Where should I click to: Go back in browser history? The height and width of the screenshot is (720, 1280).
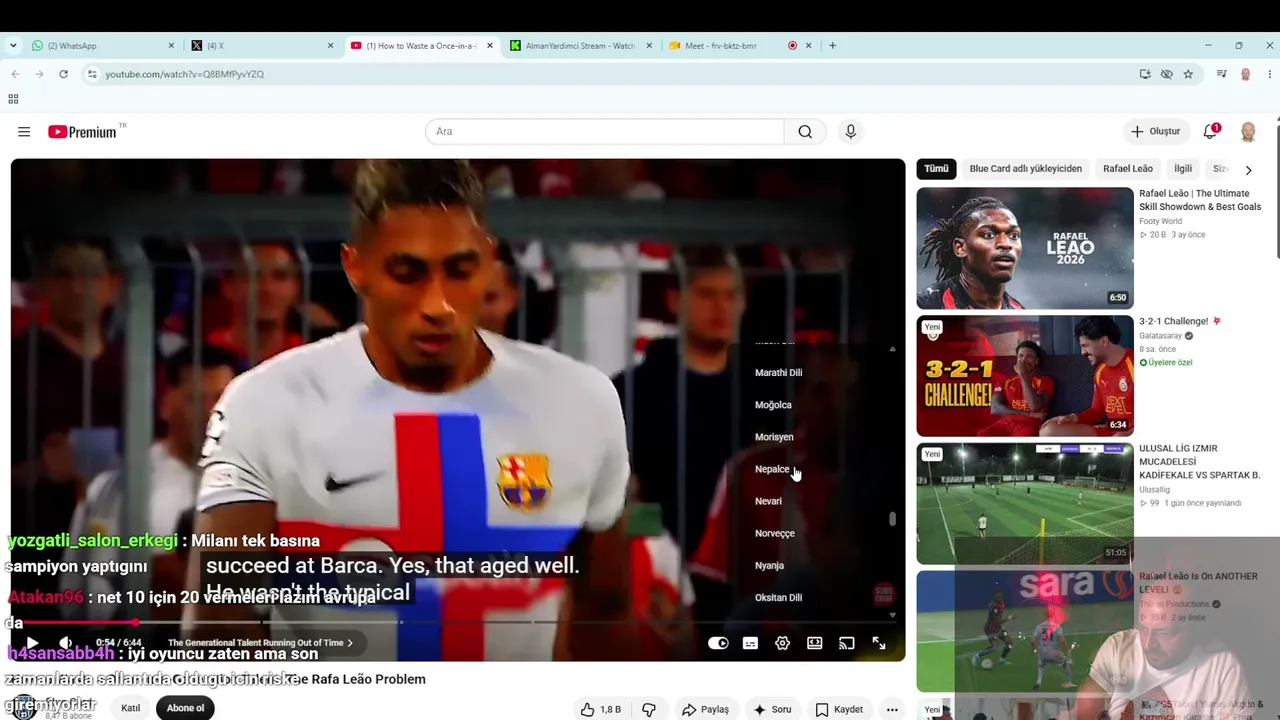[x=15, y=74]
